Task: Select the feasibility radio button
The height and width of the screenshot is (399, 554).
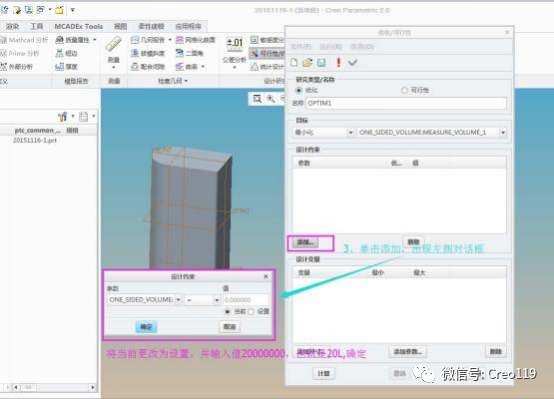Action: [x=404, y=90]
